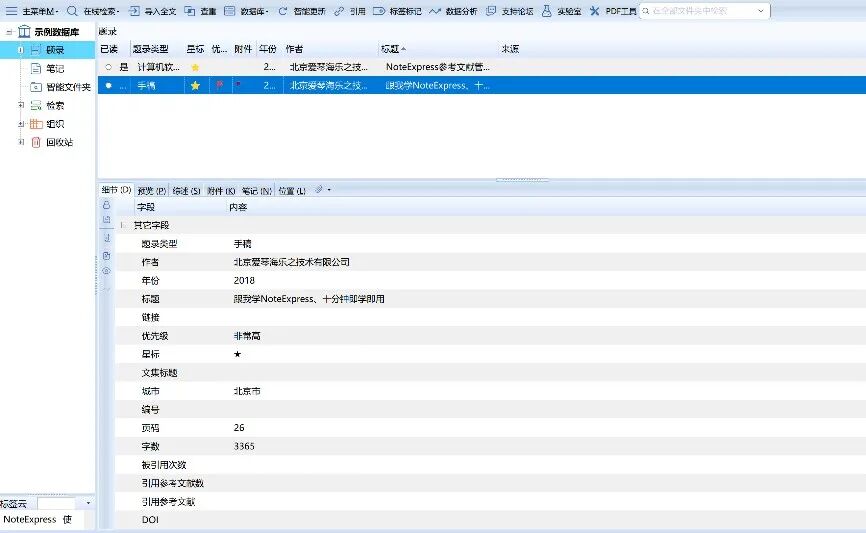The image size is (866, 533).
Task: Sort by the 年份 column header
Action: click(268, 49)
